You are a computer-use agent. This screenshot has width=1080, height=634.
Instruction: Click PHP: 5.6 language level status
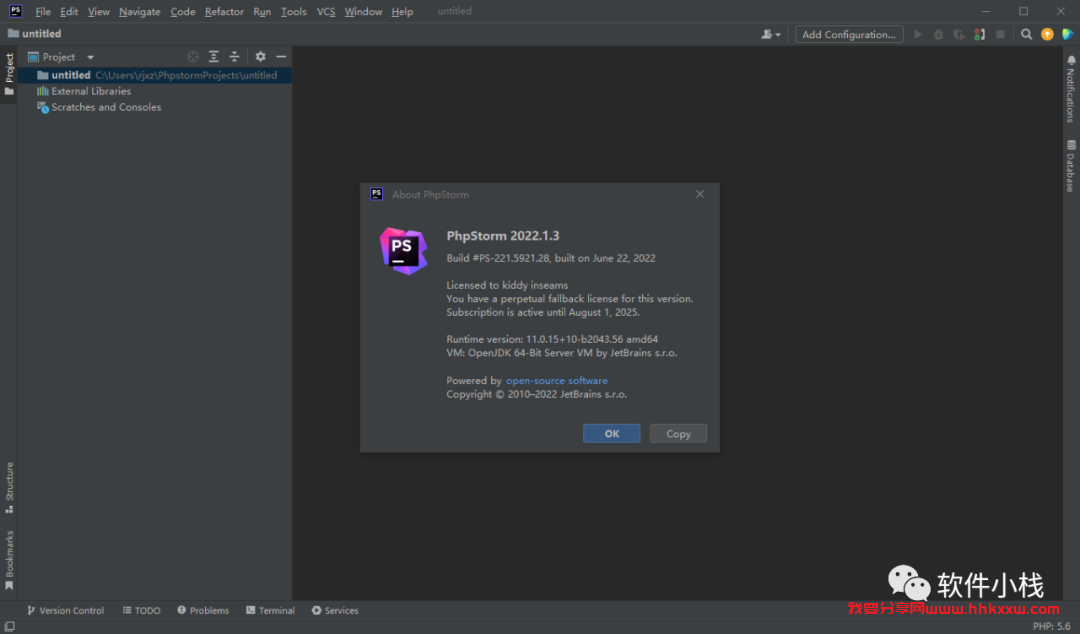coord(1052,626)
